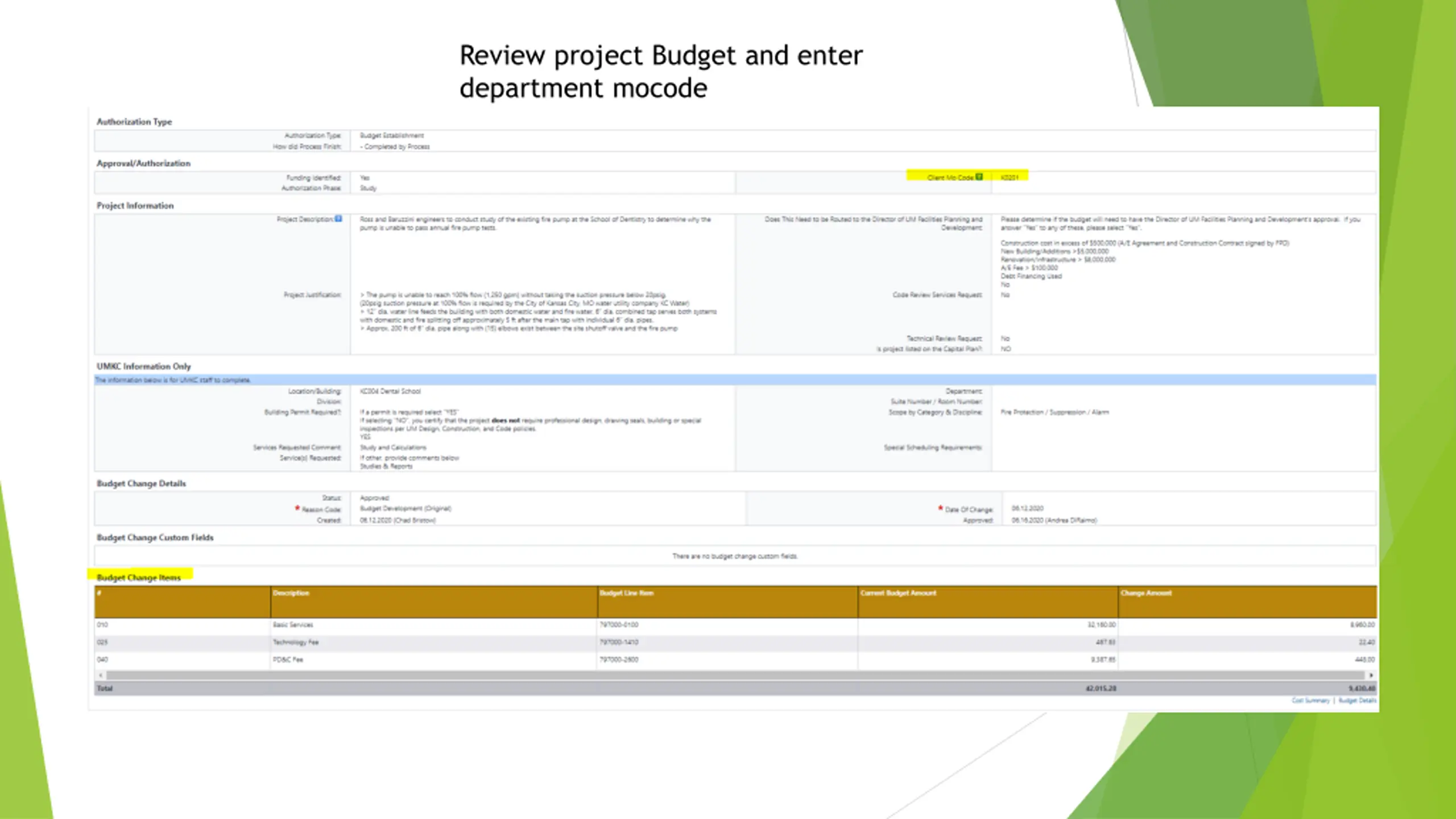Click the # column header
The image size is (1456, 819).
click(x=100, y=593)
